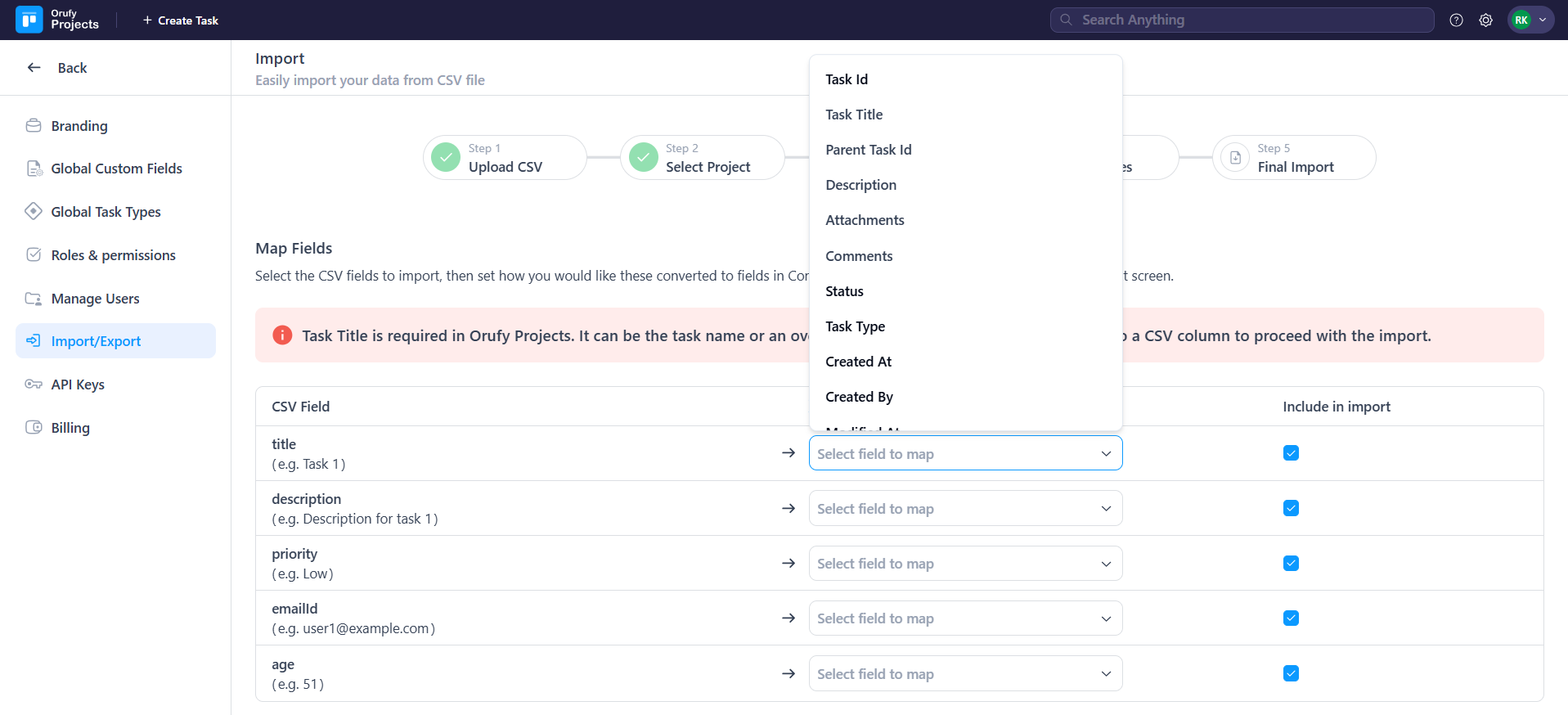This screenshot has width=1568, height=715.
Task: Open the RK user profile dropdown
Action: 1530,20
